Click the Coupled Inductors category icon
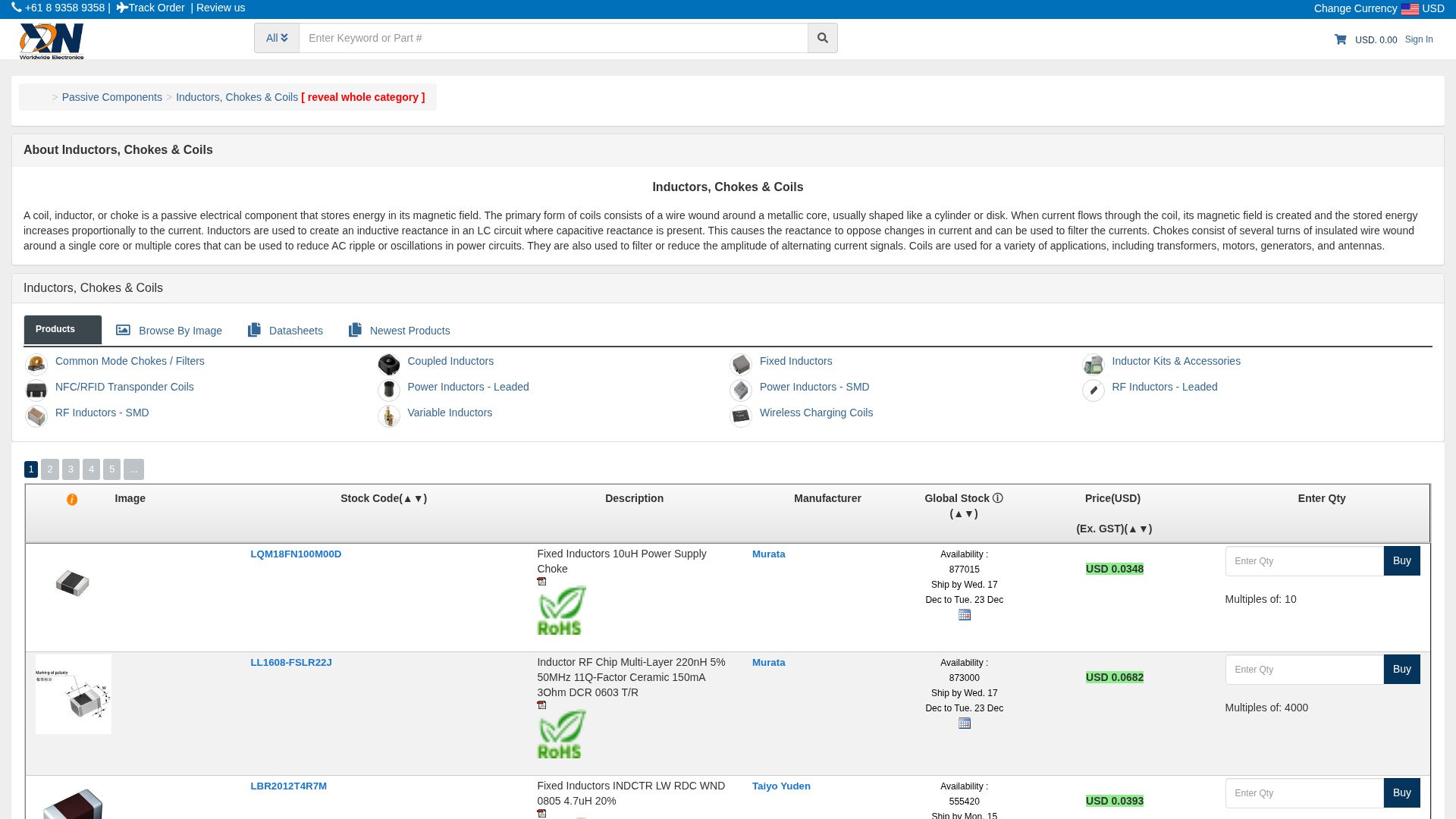 [388, 365]
